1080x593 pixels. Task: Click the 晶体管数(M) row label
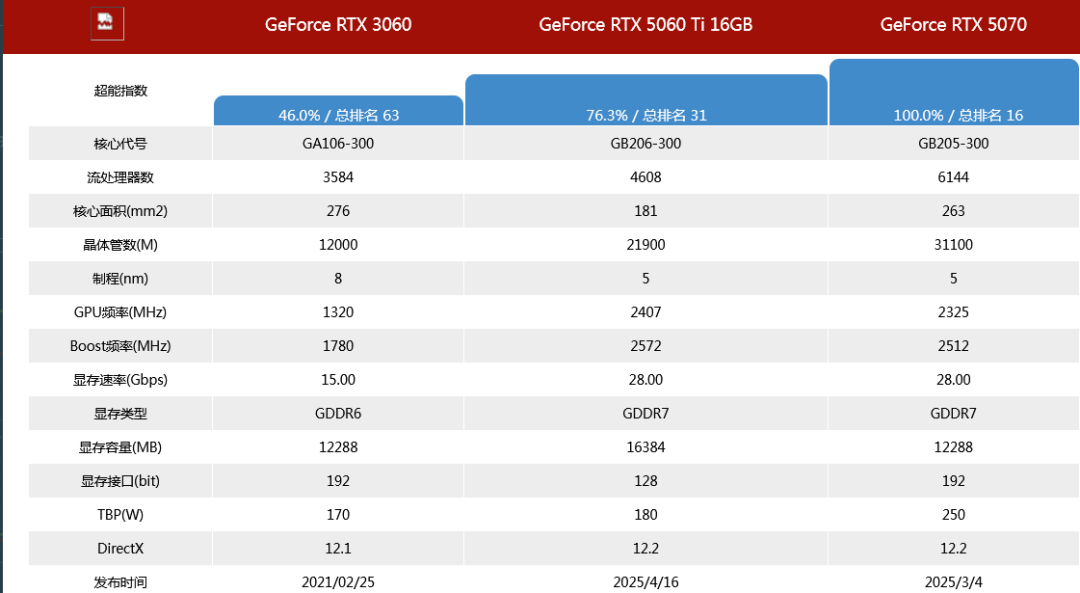point(121,245)
